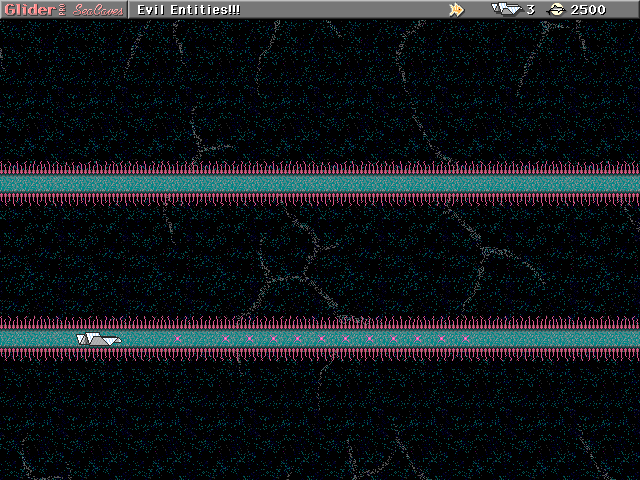Click the dark cave area between the channels
The image size is (640, 480).
coord(320,260)
